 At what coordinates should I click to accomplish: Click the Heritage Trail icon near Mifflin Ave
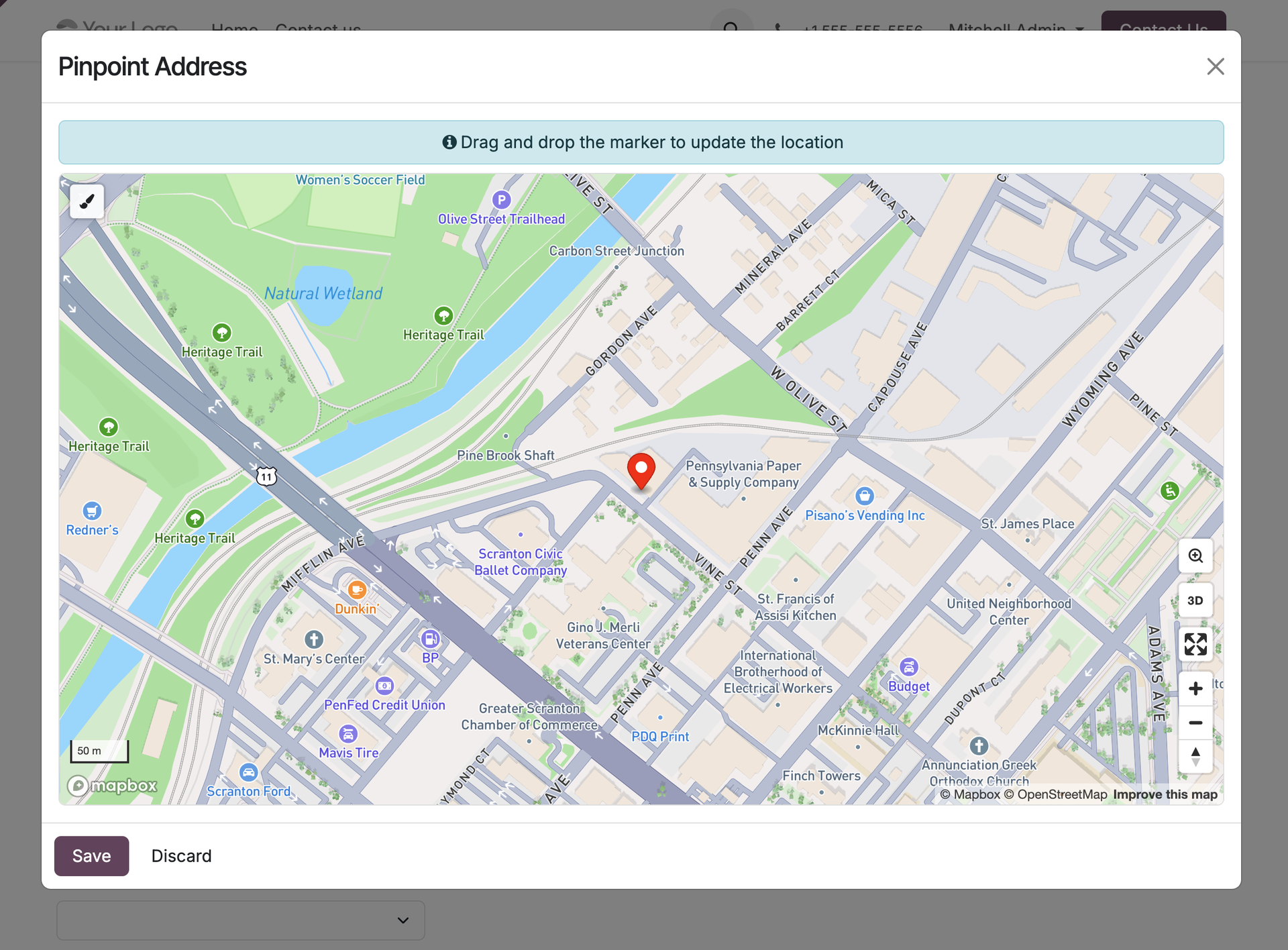point(195,519)
